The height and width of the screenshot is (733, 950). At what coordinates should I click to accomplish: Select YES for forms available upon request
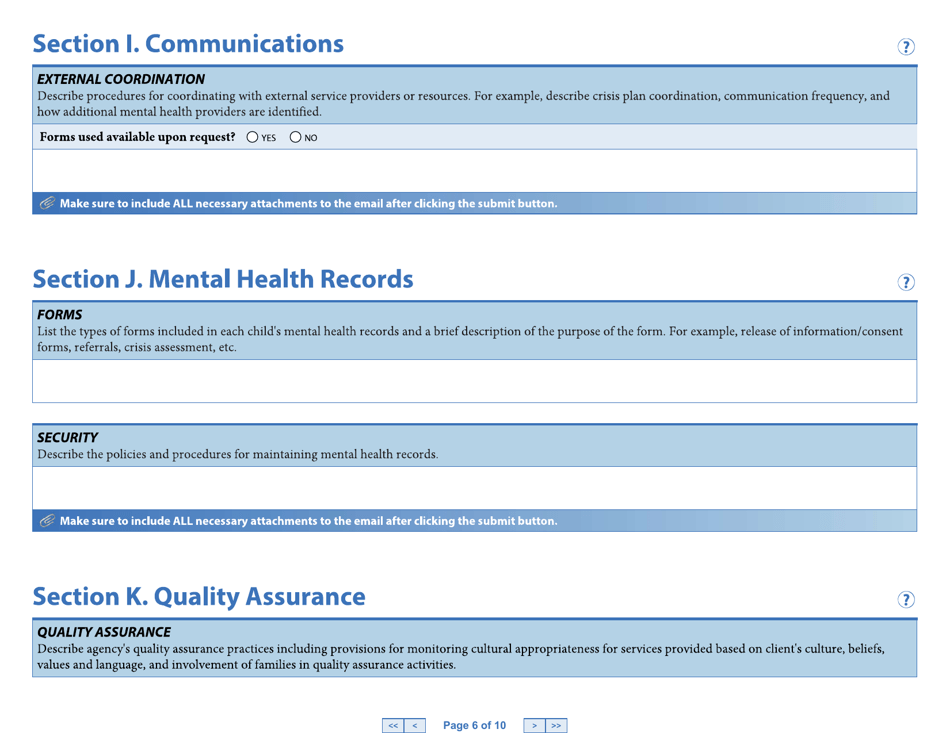252,137
